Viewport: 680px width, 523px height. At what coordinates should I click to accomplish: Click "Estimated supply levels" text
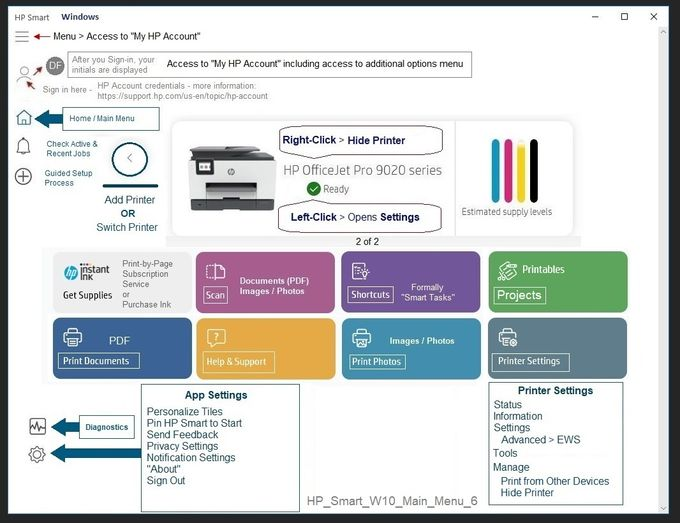click(x=507, y=212)
